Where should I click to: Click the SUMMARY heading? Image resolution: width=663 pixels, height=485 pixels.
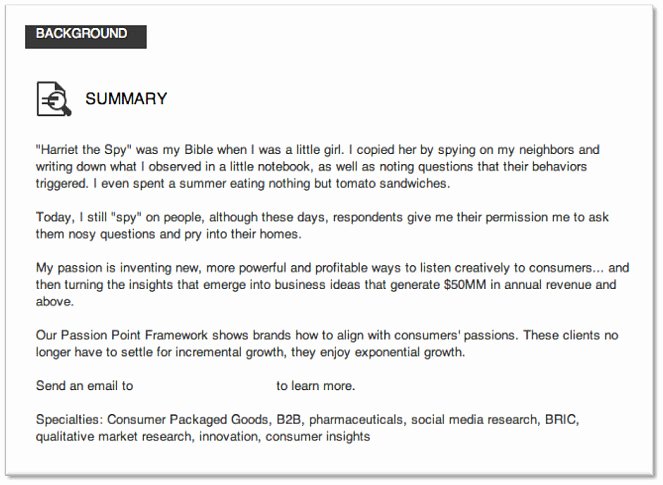pyautogui.click(x=126, y=99)
